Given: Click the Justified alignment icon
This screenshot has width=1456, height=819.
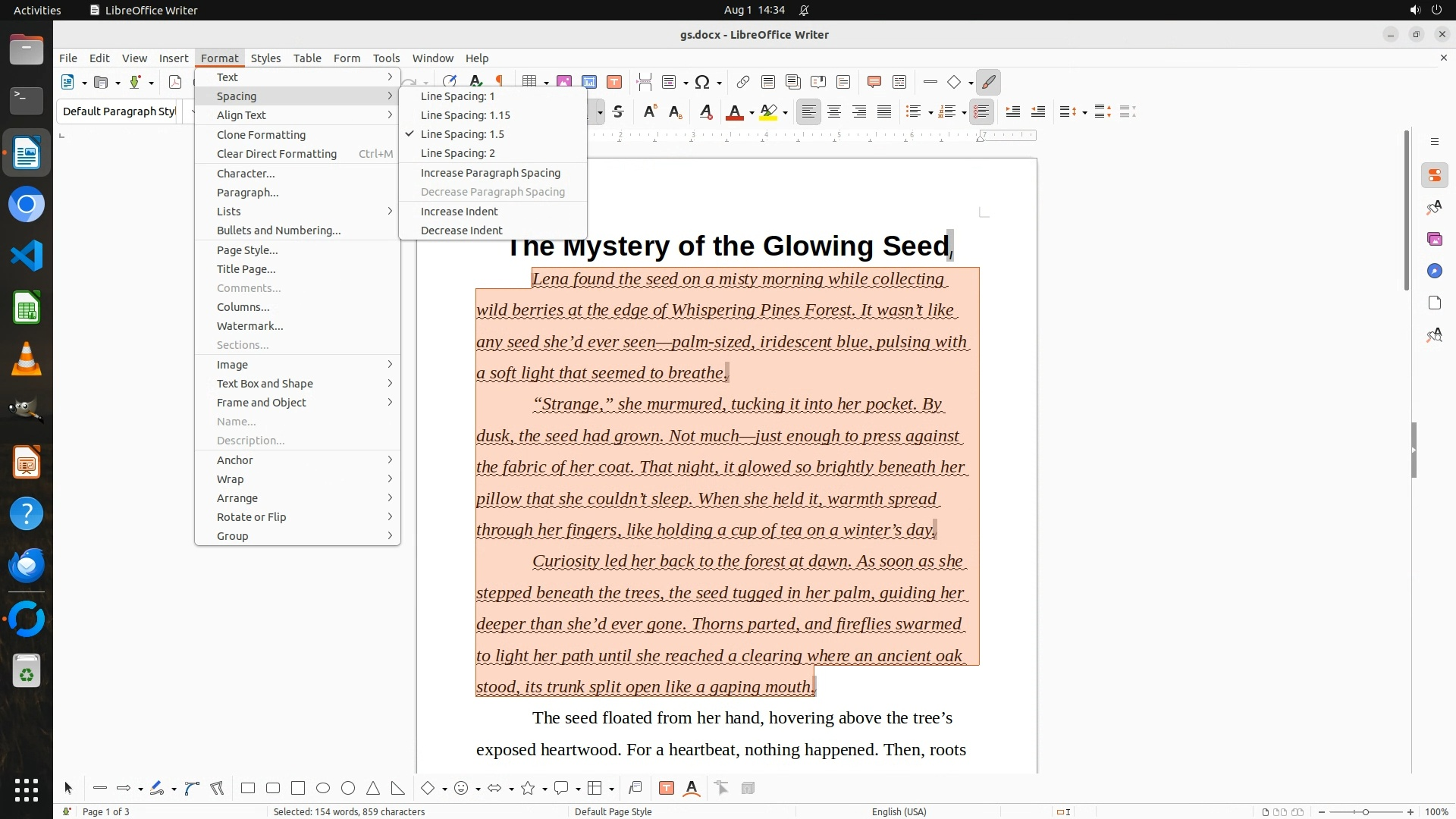Looking at the screenshot, I should tap(884, 112).
